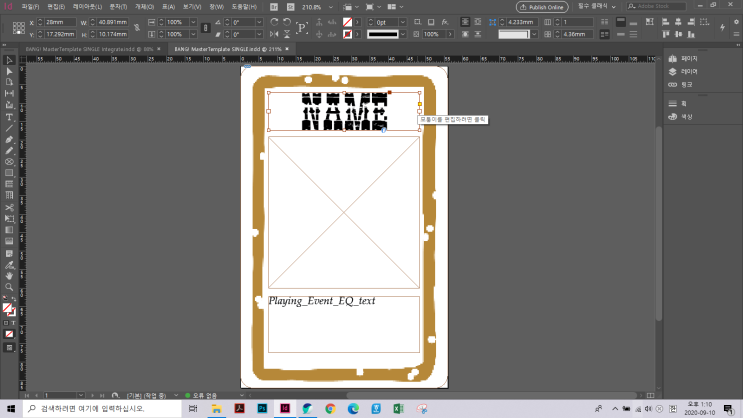Open Excel from the Windows taskbar
Screen dimensions: 743x418
click(399, 409)
